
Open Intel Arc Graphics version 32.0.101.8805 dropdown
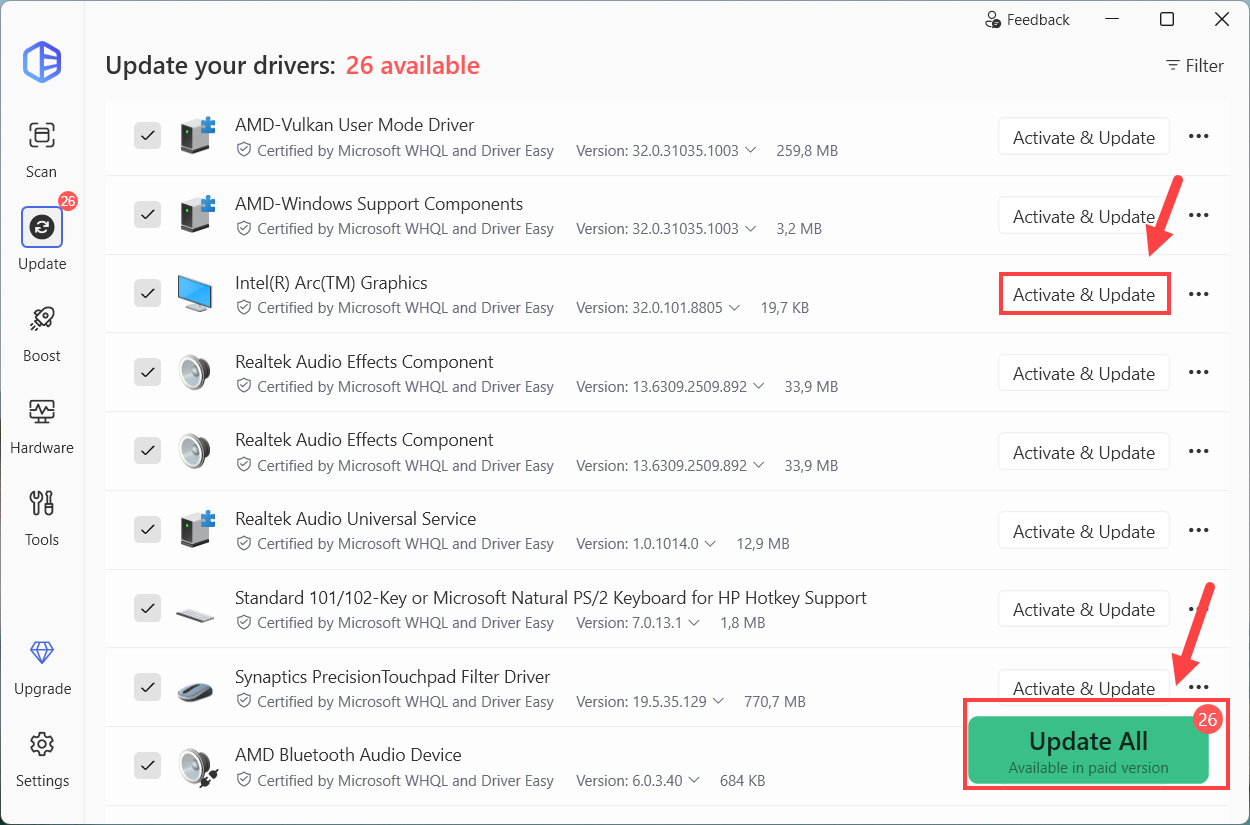click(x=735, y=308)
